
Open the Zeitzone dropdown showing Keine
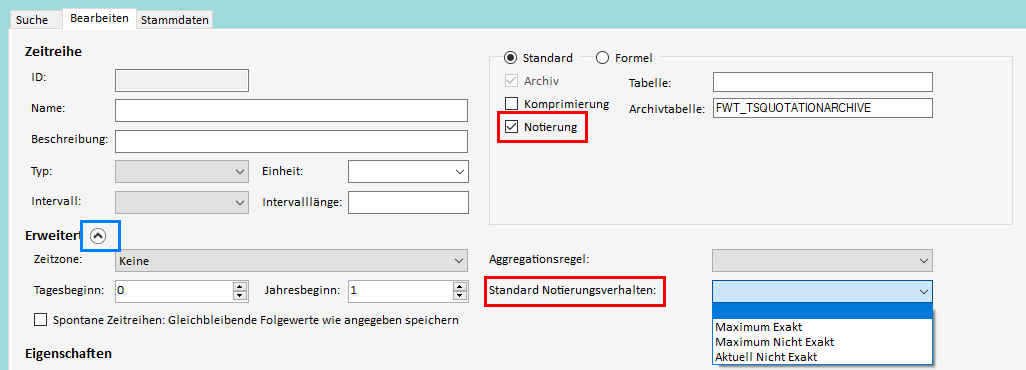(x=292, y=261)
